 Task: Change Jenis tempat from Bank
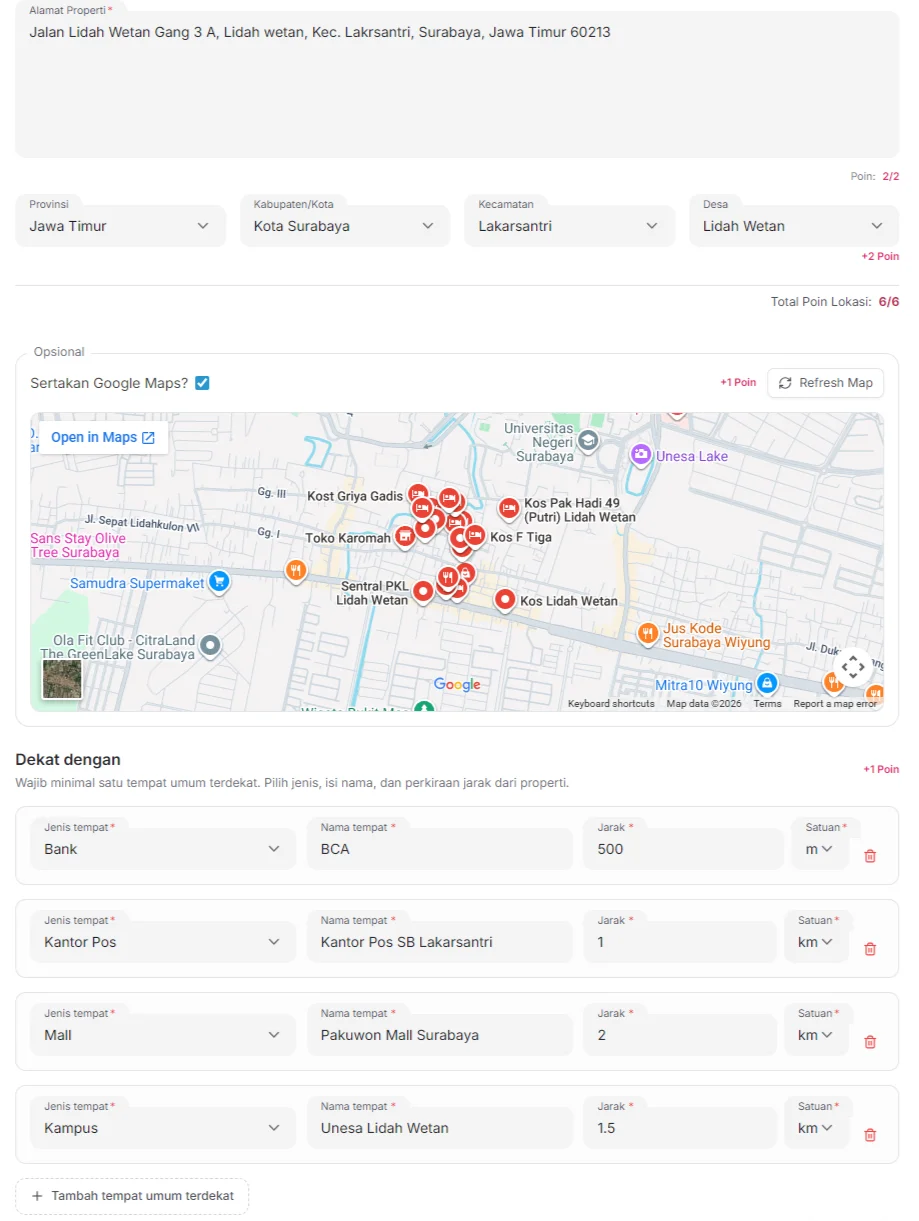(162, 849)
